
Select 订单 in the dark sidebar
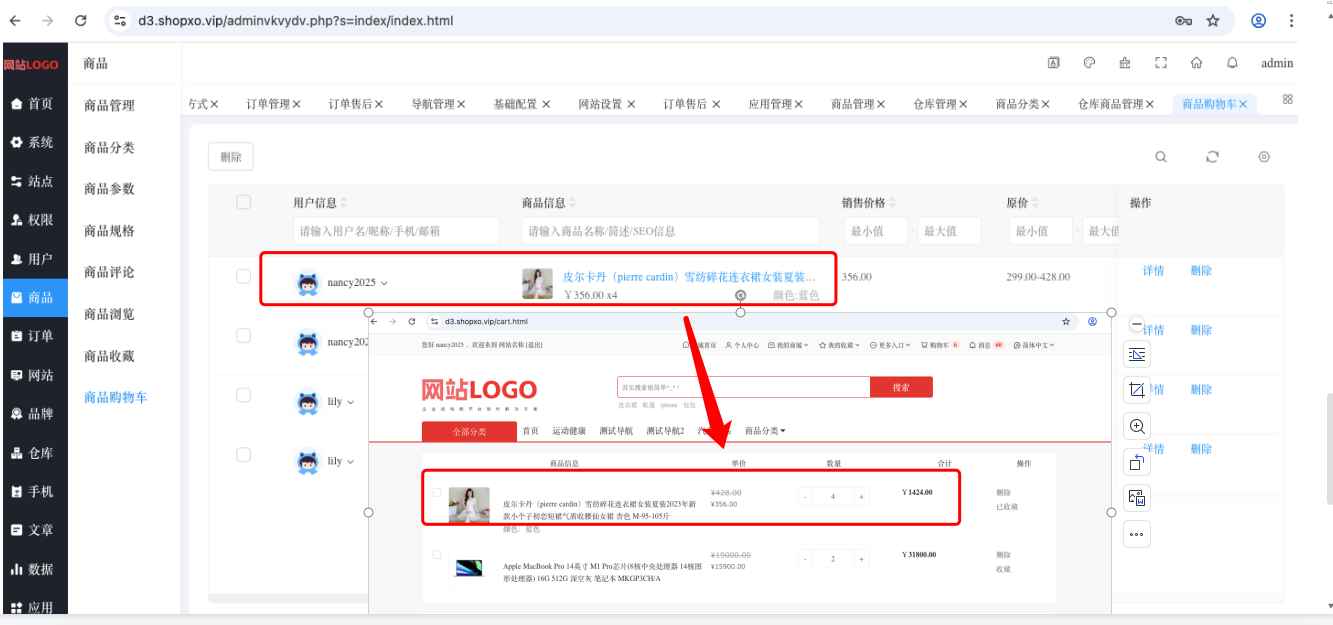(x=33, y=336)
